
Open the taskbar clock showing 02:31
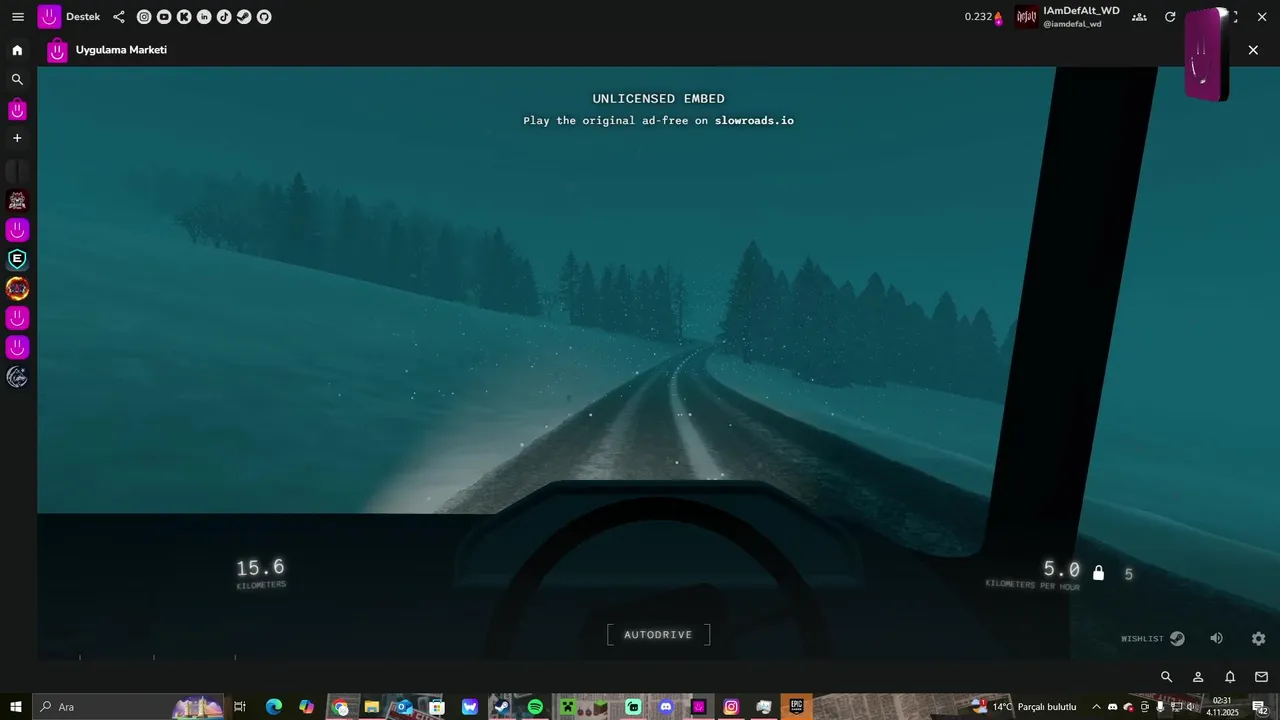(1222, 707)
